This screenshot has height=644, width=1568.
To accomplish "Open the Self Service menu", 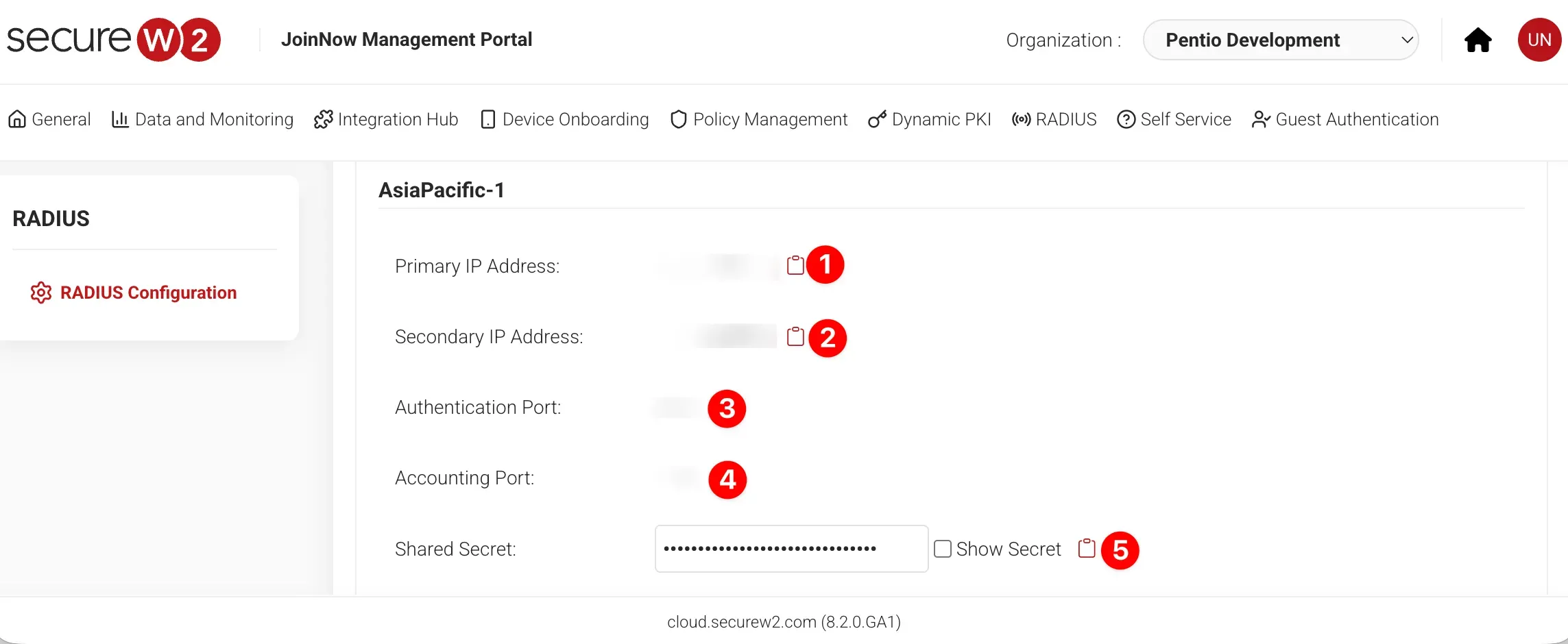I will click(x=1174, y=119).
